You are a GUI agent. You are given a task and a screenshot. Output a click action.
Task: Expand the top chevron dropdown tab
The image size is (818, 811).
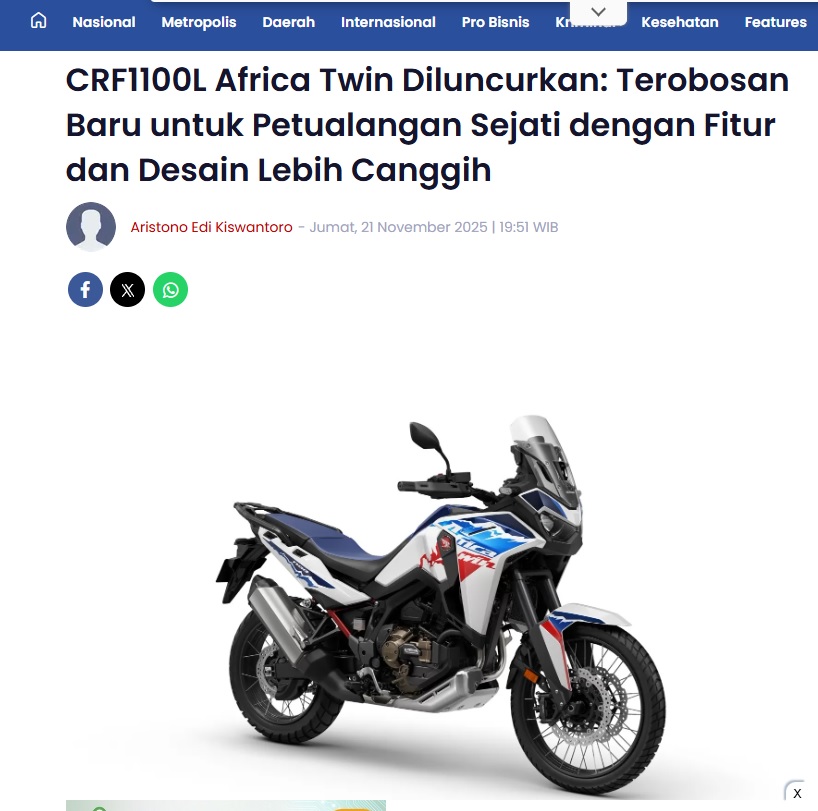click(598, 11)
